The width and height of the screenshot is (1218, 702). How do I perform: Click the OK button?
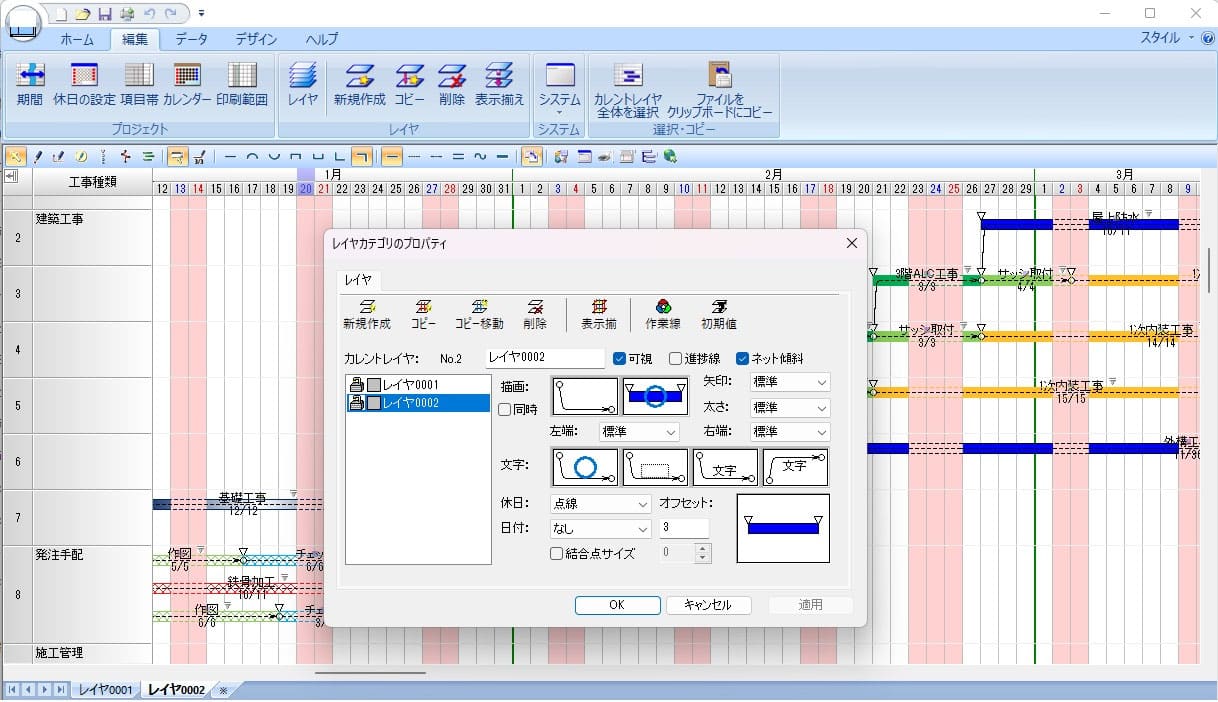[617, 605]
